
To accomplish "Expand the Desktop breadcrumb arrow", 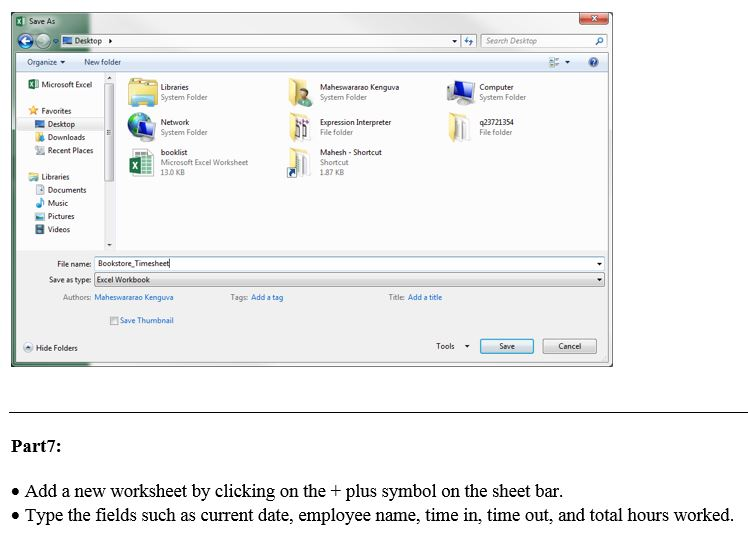I will point(110,41).
